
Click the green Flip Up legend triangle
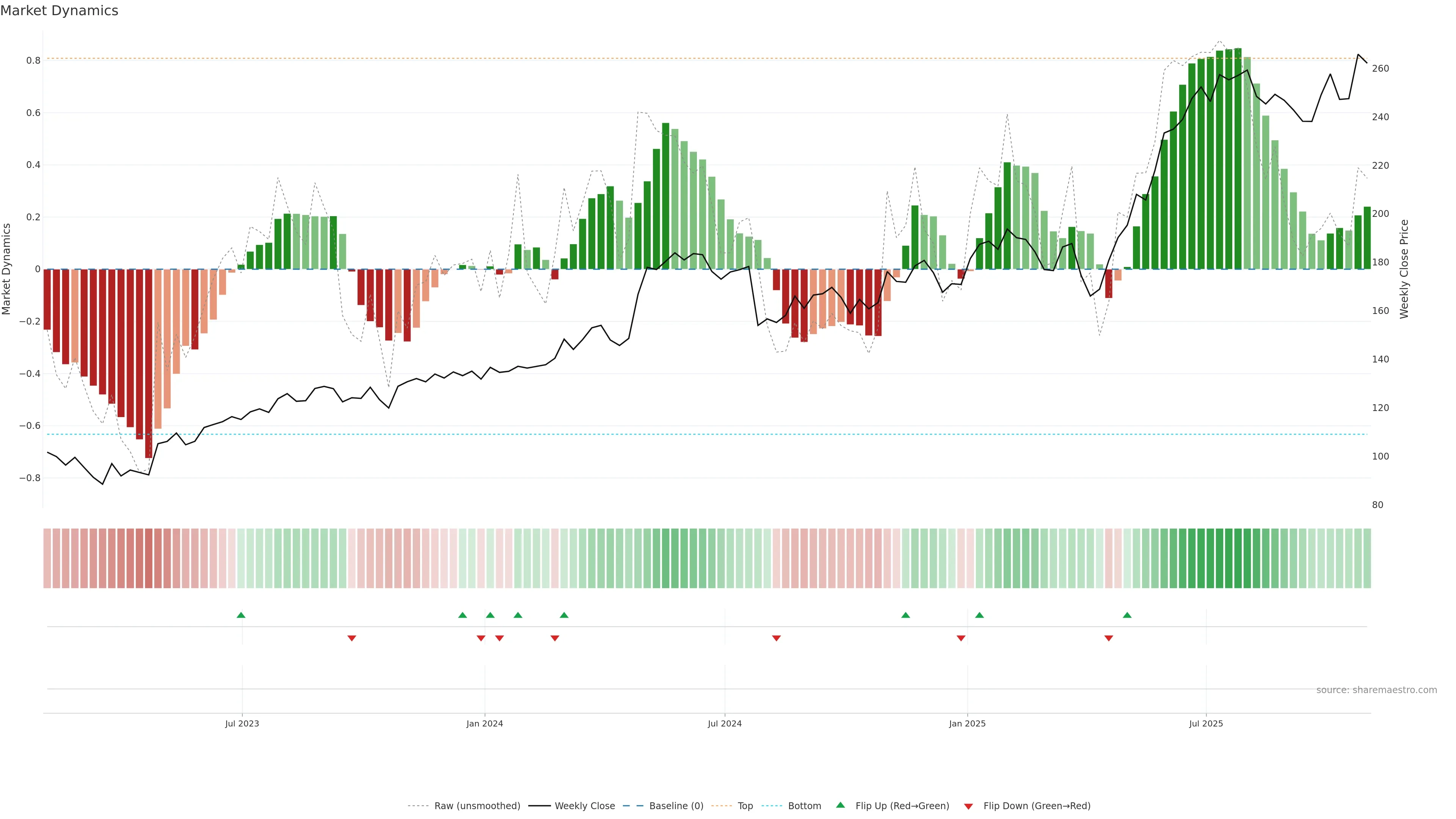[840, 805]
